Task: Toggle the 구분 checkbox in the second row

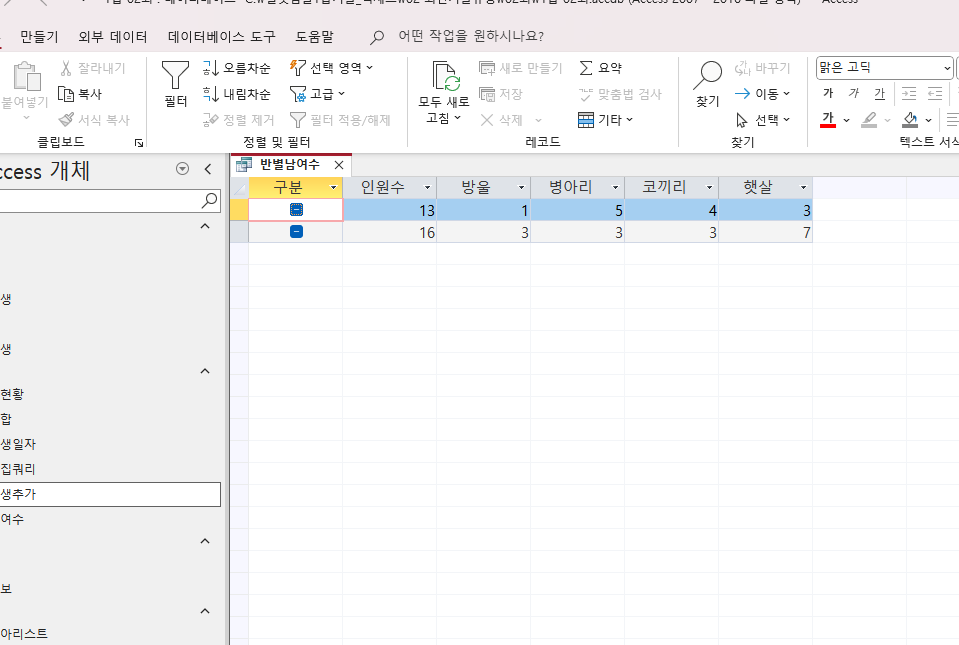Action: 296,232
